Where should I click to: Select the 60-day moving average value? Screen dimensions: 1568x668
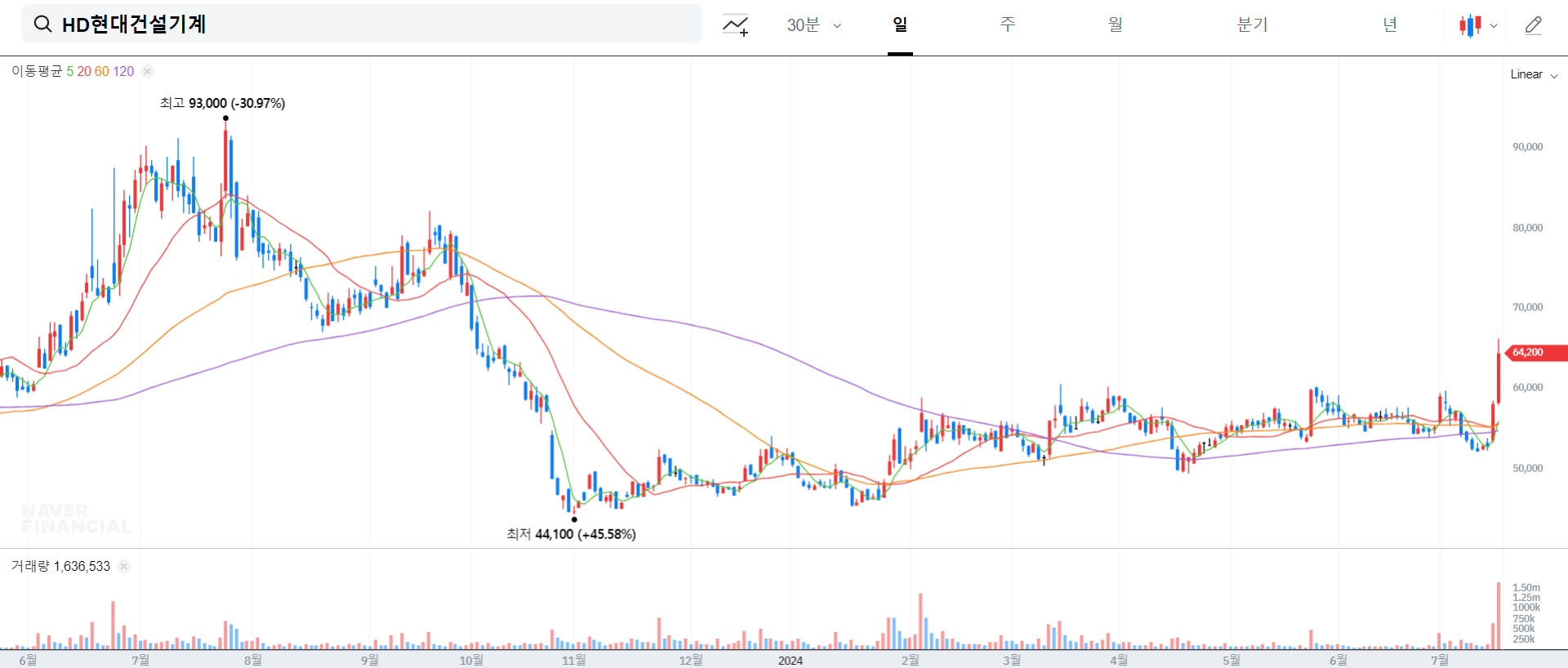[x=102, y=71]
